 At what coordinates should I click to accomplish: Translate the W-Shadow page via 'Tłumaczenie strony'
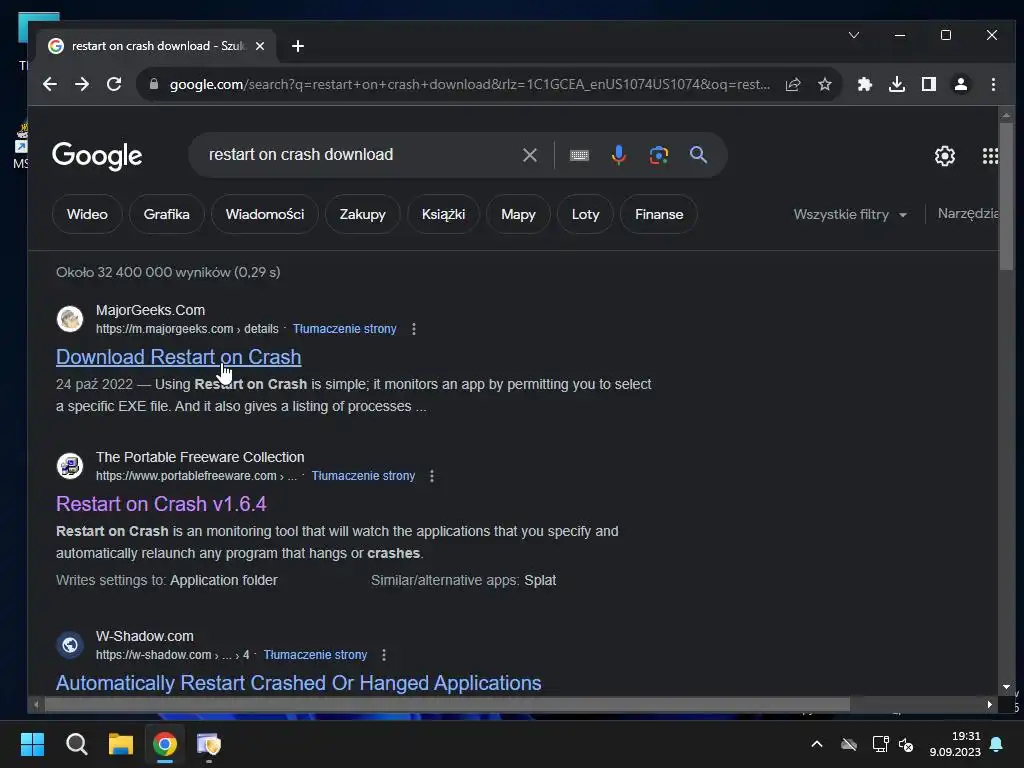(315, 655)
